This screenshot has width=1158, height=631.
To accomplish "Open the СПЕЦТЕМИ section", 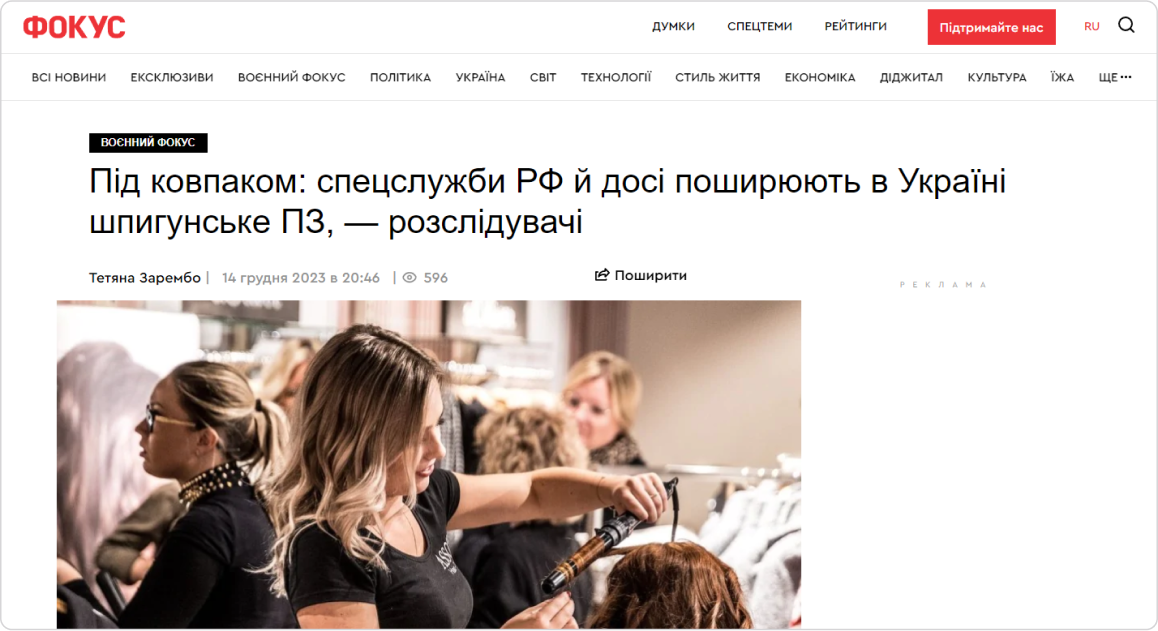I will [759, 27].
